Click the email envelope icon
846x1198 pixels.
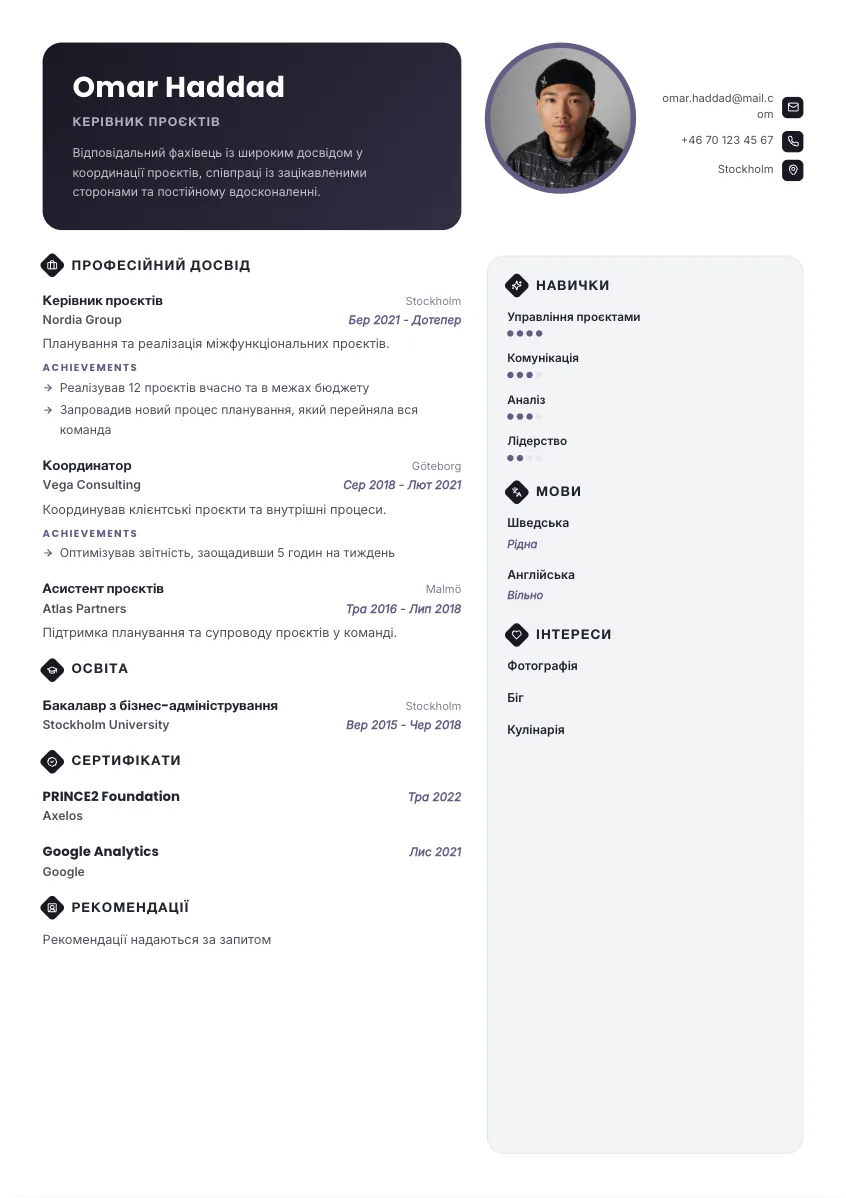pyautogui.click(x=793, y=107)
